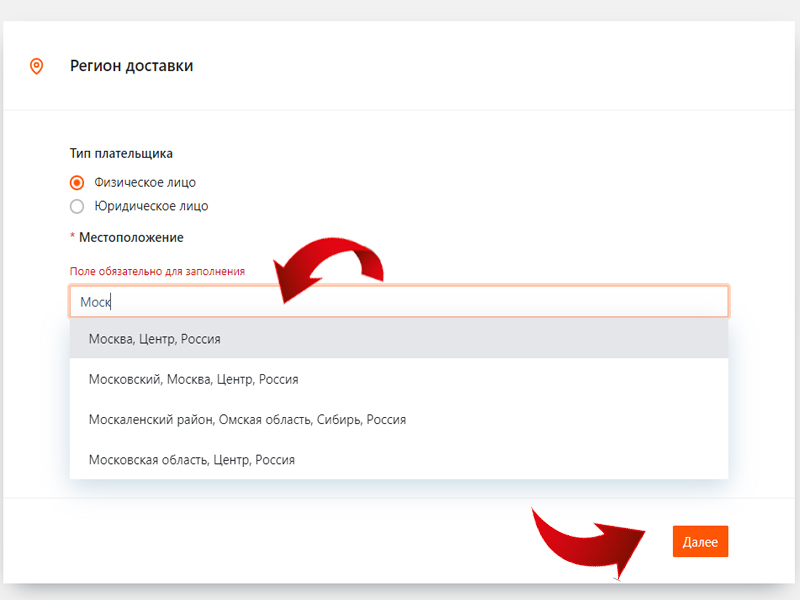This screenshot has width=800, height=600.
Task: Choose Московская область, Центр, Россия option
Action: click(x=191, y=460)
